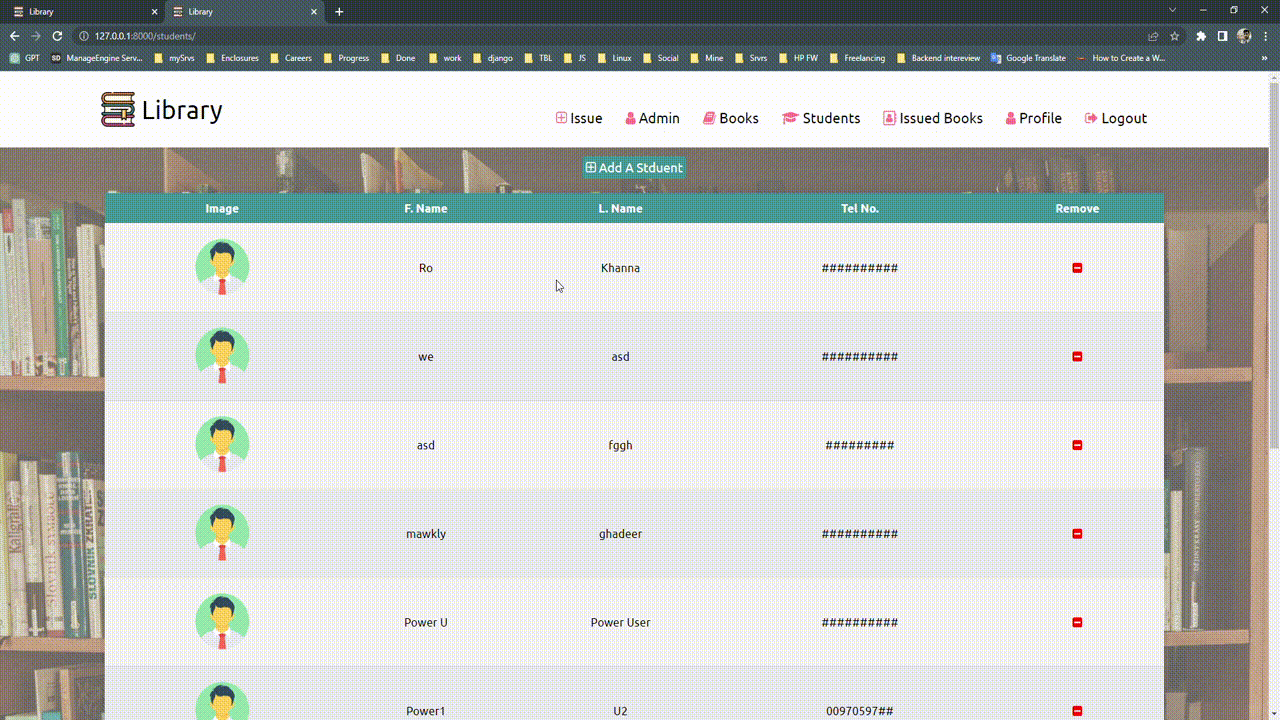The width and height of the screenshot is (1280, 720).
Task: Reload the current page
Action: coord(57,36)
